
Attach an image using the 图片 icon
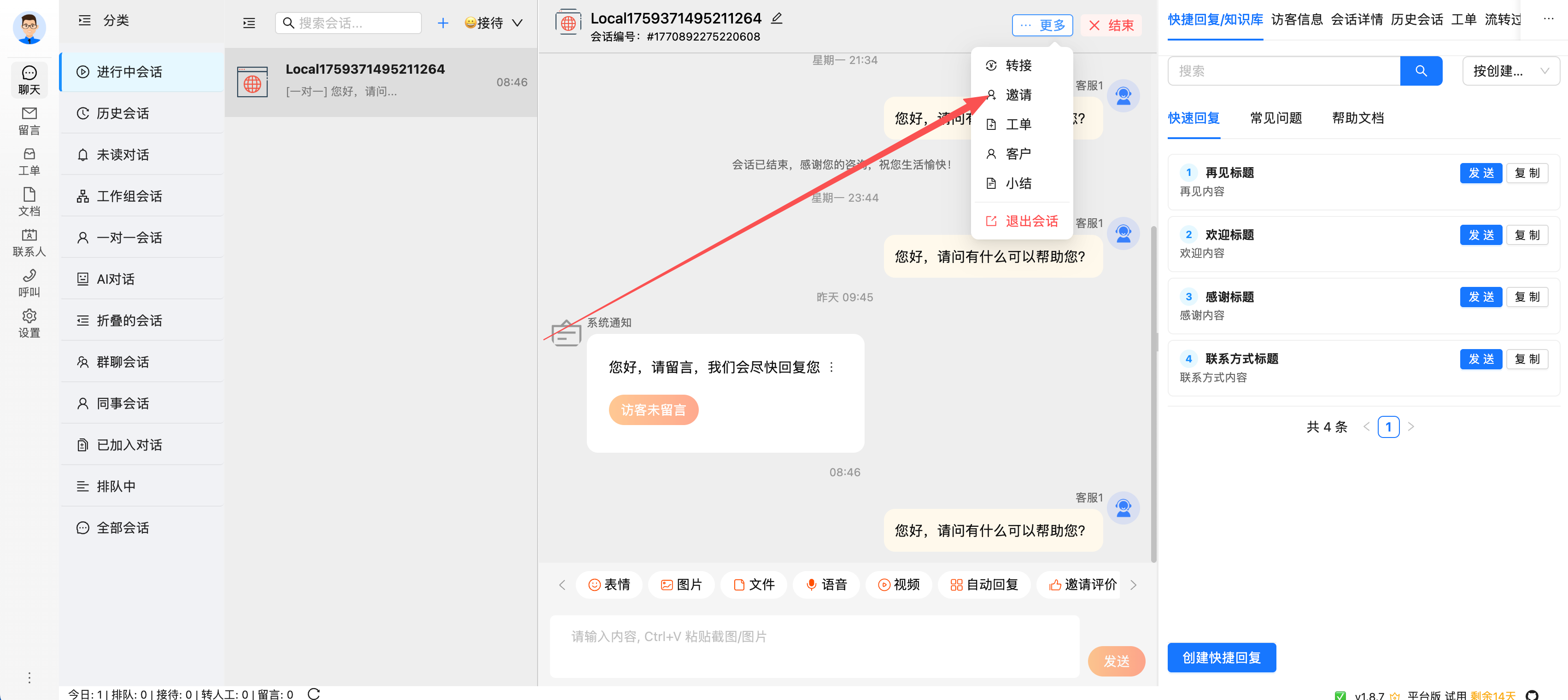pos(681,584)
